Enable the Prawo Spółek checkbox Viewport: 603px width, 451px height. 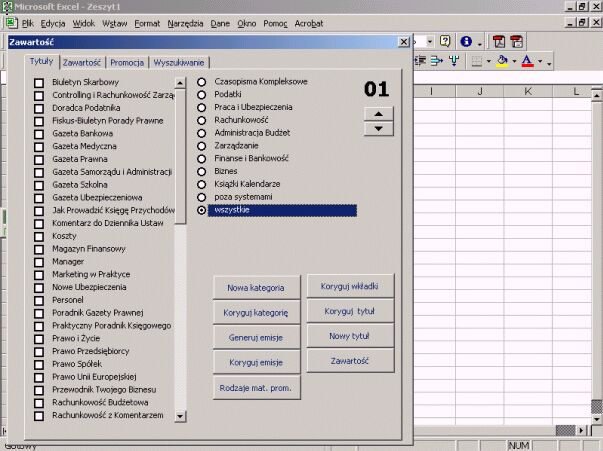(x=39, y=363)
